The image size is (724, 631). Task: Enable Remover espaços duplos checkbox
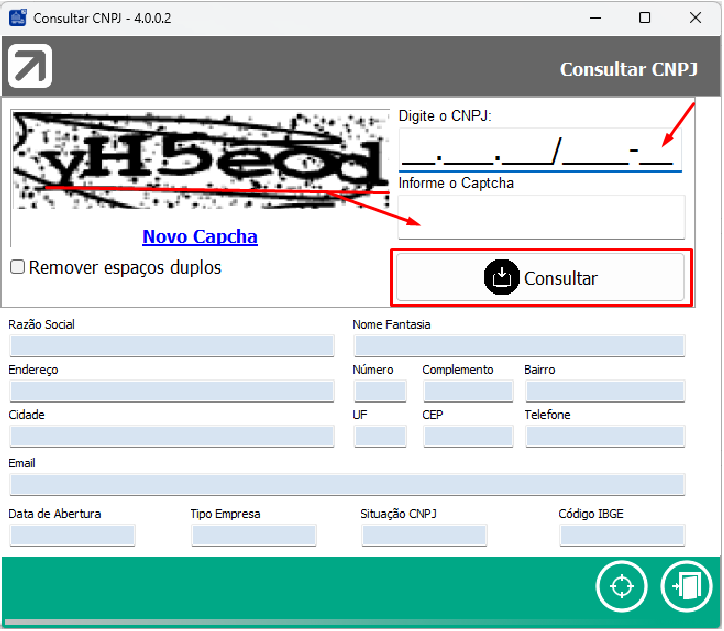[x=17, y=267]
